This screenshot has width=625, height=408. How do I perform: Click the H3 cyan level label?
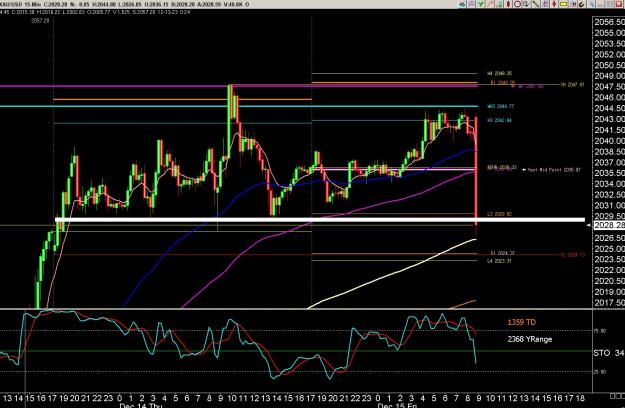point(499,120)
